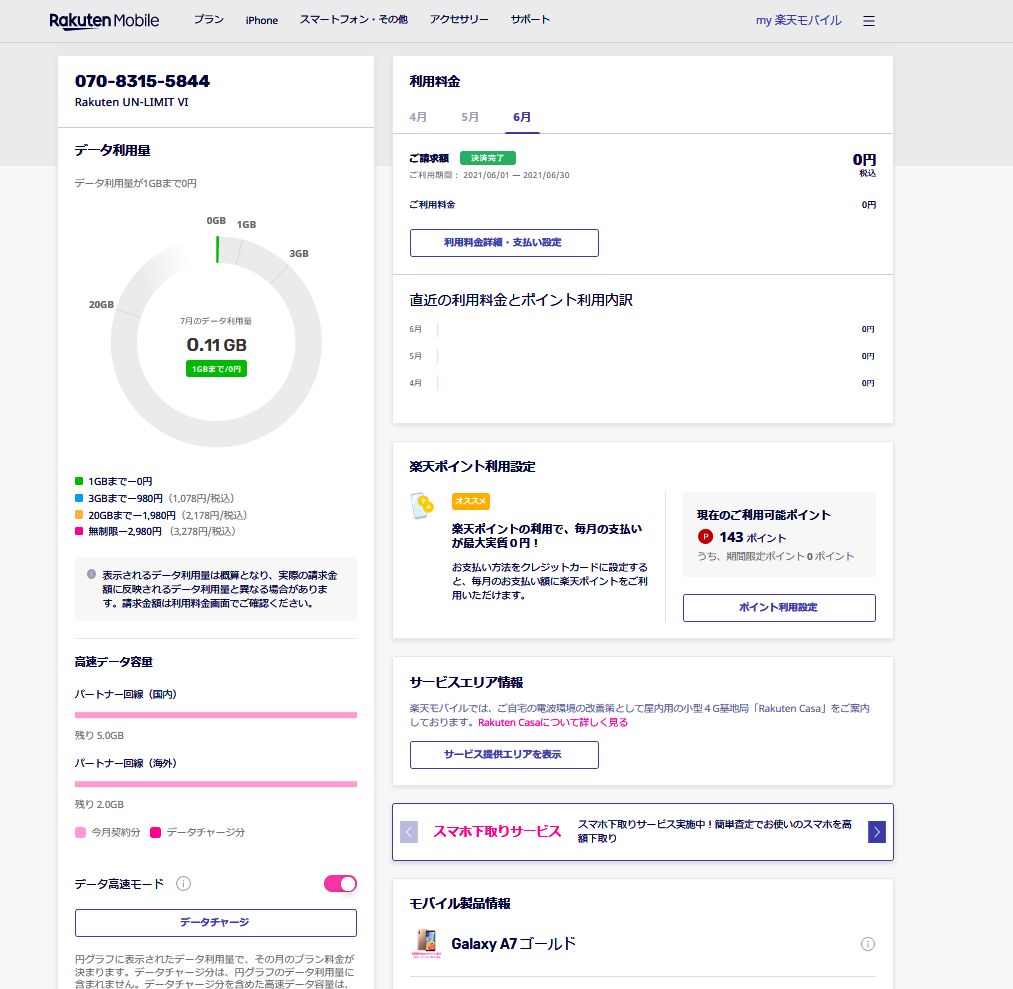Image resolution: width=1013 pixels, height=989 pixels.
Task: Select the 6月 billing tab
Action: click(x=522, y=117)
